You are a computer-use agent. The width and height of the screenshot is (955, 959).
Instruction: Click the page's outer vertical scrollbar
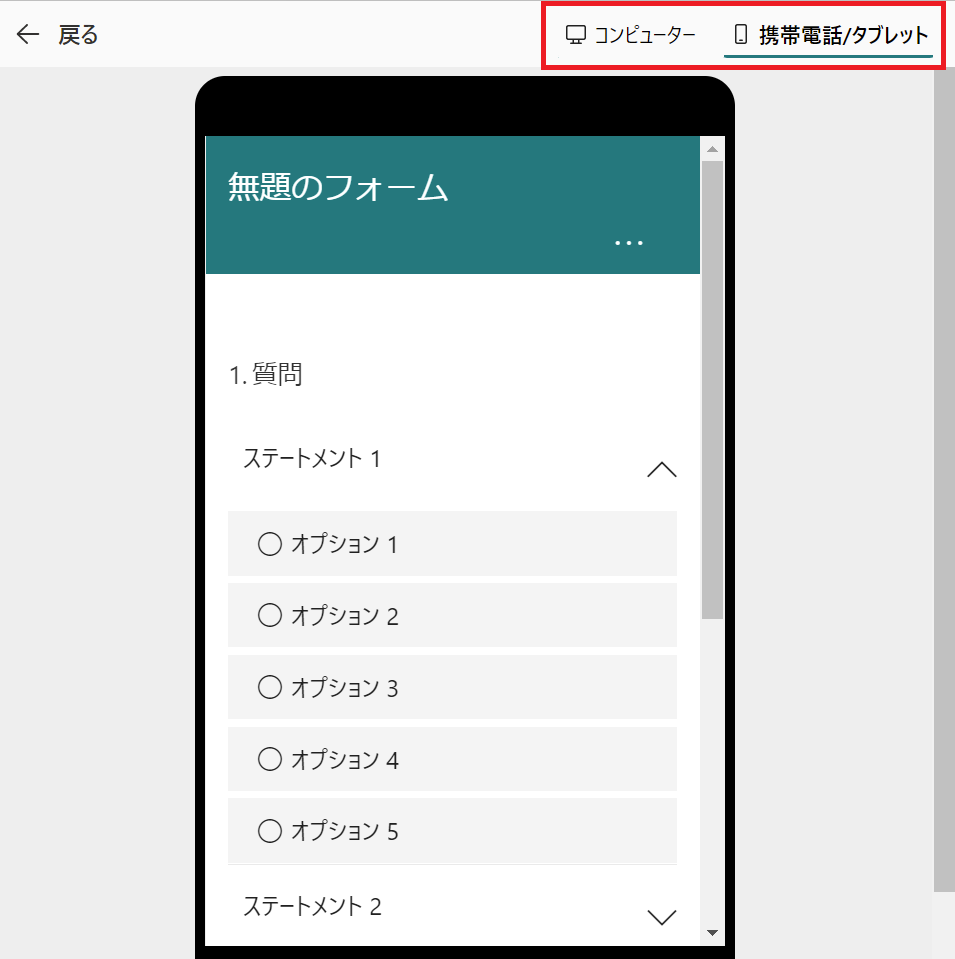(x=944, y=479)
